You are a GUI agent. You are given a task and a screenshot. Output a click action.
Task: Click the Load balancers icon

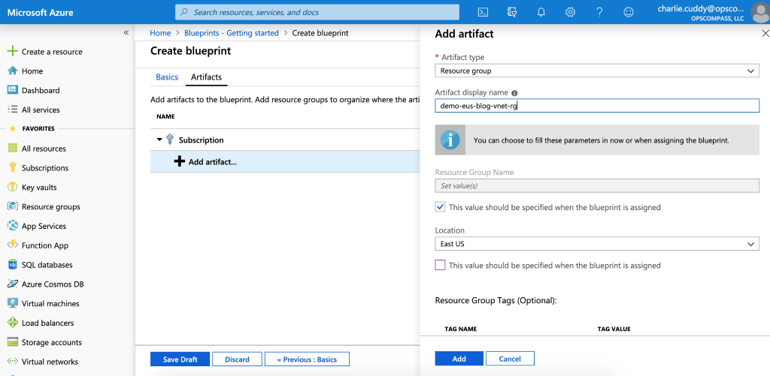click(13, 323)
